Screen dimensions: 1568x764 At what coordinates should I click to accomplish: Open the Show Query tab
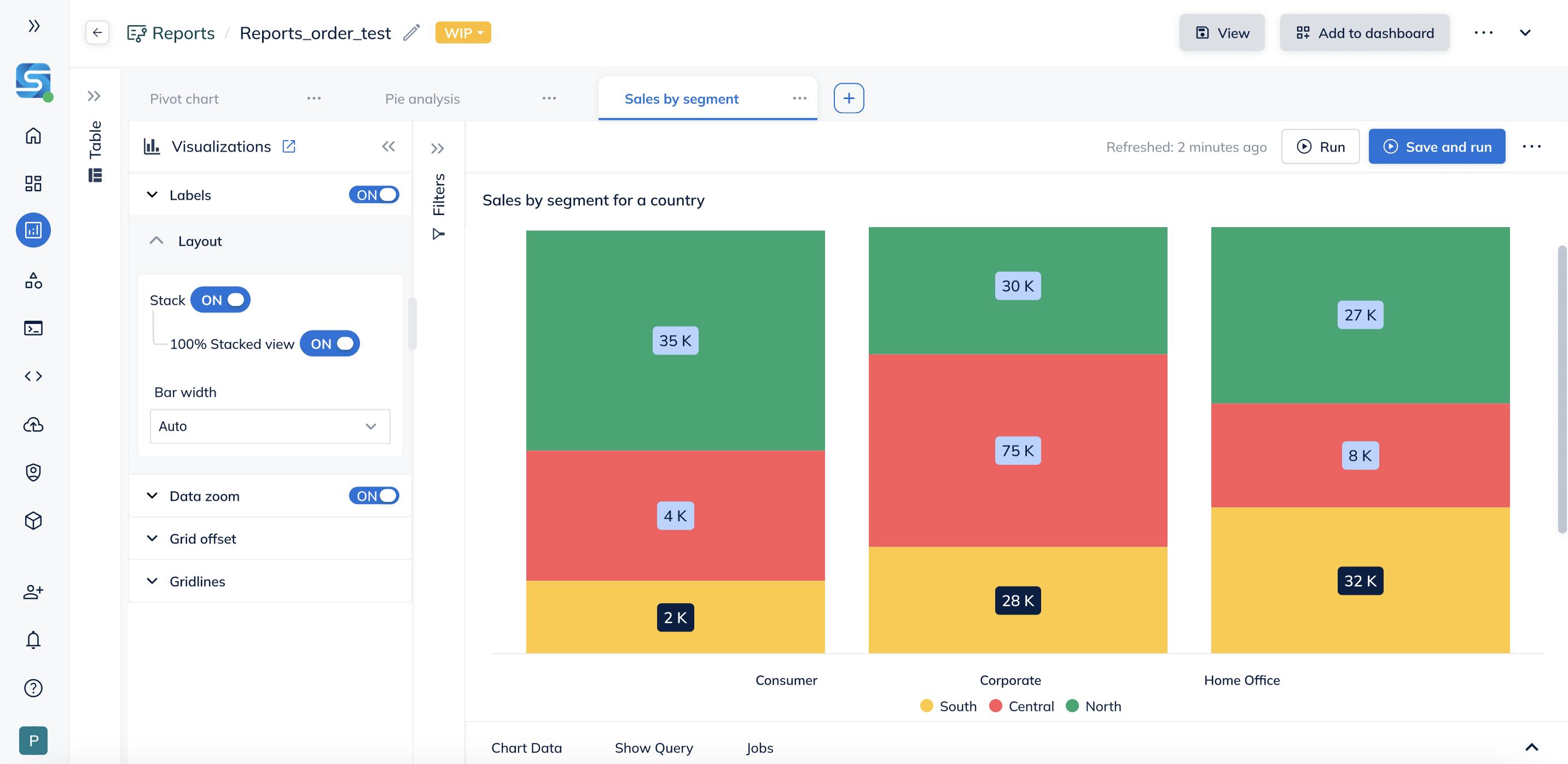click(x=654, y=748)
